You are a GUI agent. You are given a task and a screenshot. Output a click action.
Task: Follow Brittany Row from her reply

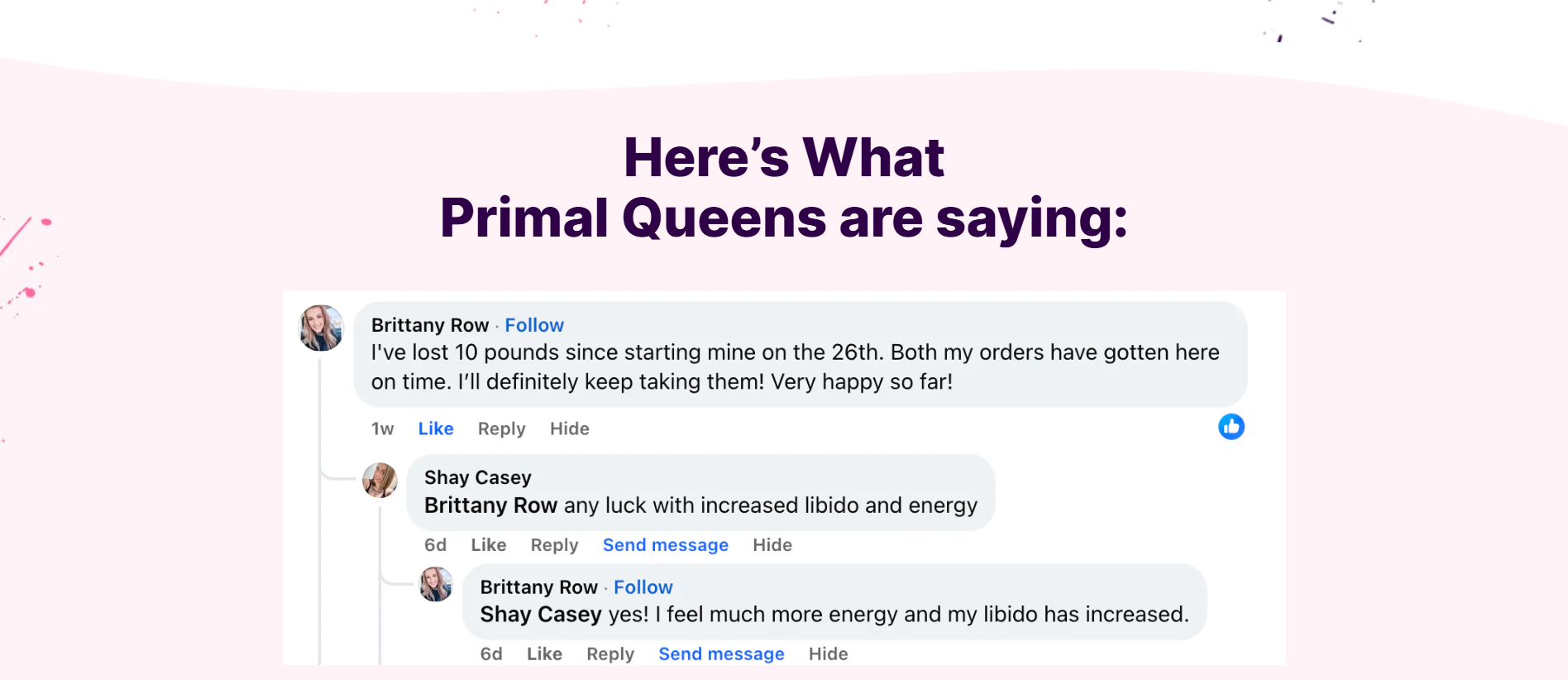coord(643,587)
